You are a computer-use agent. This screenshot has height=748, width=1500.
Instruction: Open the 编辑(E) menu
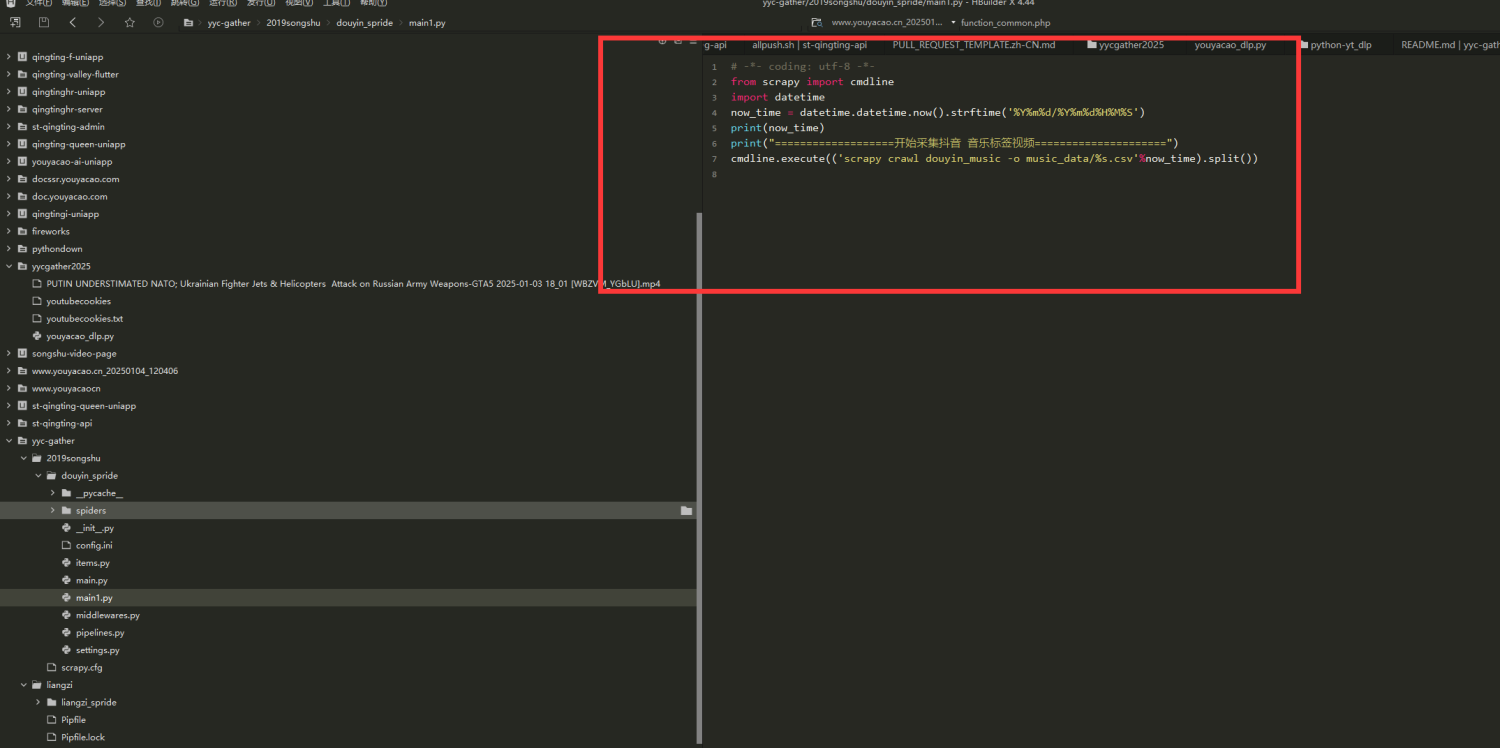(x=76, y=3)
